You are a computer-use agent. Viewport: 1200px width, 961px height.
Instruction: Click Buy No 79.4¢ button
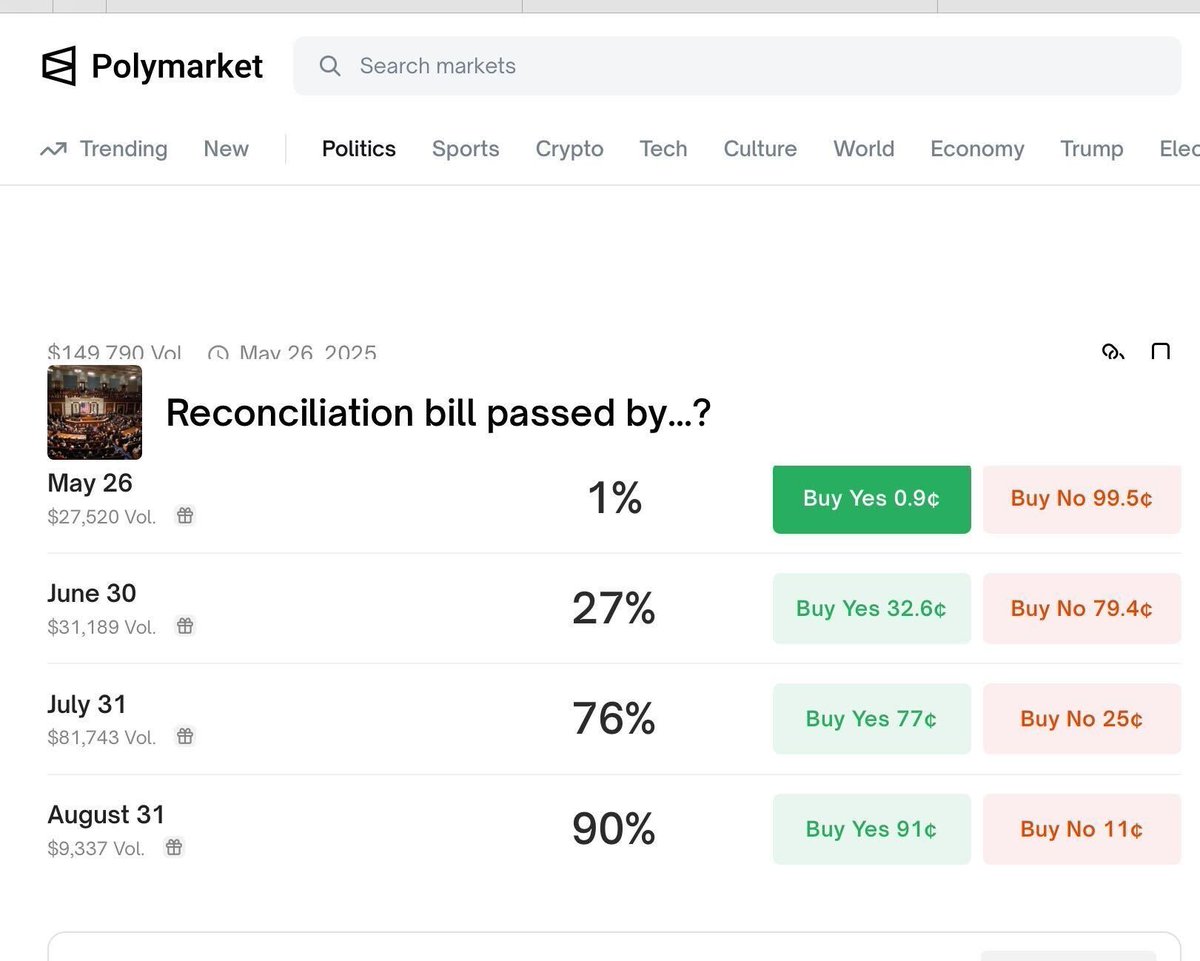pos(1082,608)
